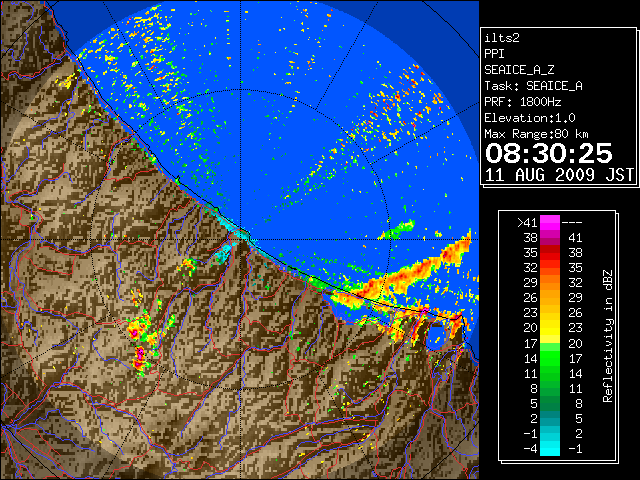This screenshot has width=640, height=480.
Task: Click the 'PRF: 1800Hz' value
Action: pyautogui.click(x=523, y=102)
